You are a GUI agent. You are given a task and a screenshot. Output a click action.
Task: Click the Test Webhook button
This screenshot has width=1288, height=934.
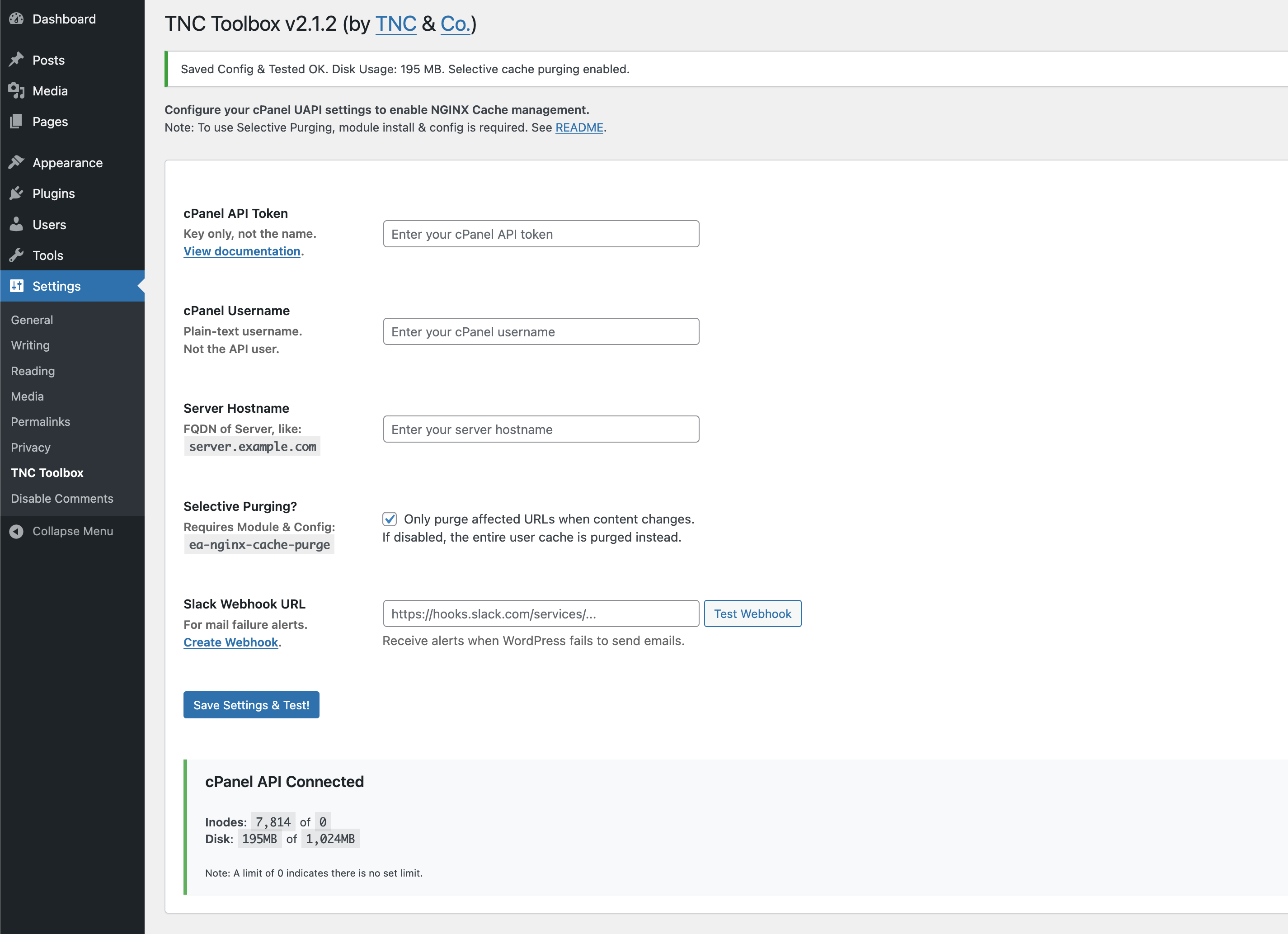[752, 613]
